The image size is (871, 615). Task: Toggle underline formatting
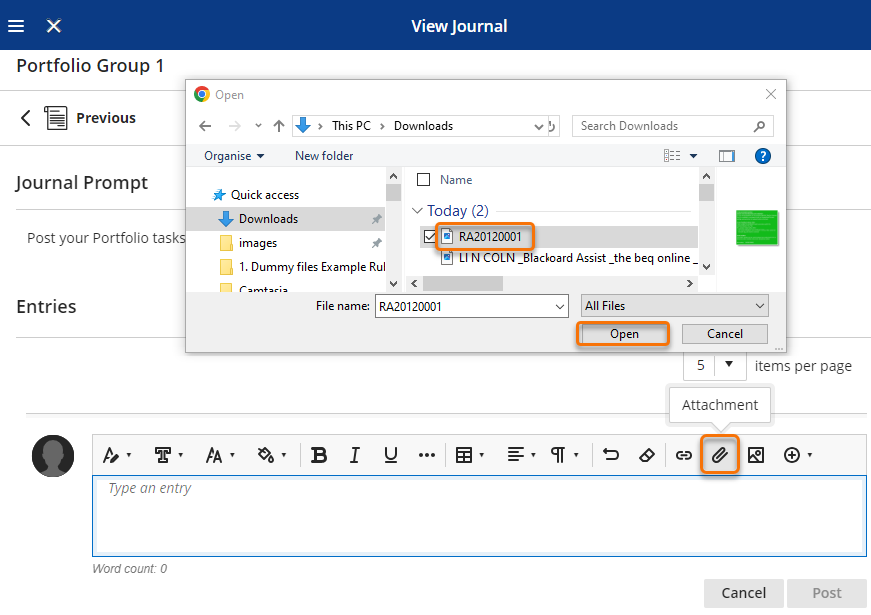point(391,455)
